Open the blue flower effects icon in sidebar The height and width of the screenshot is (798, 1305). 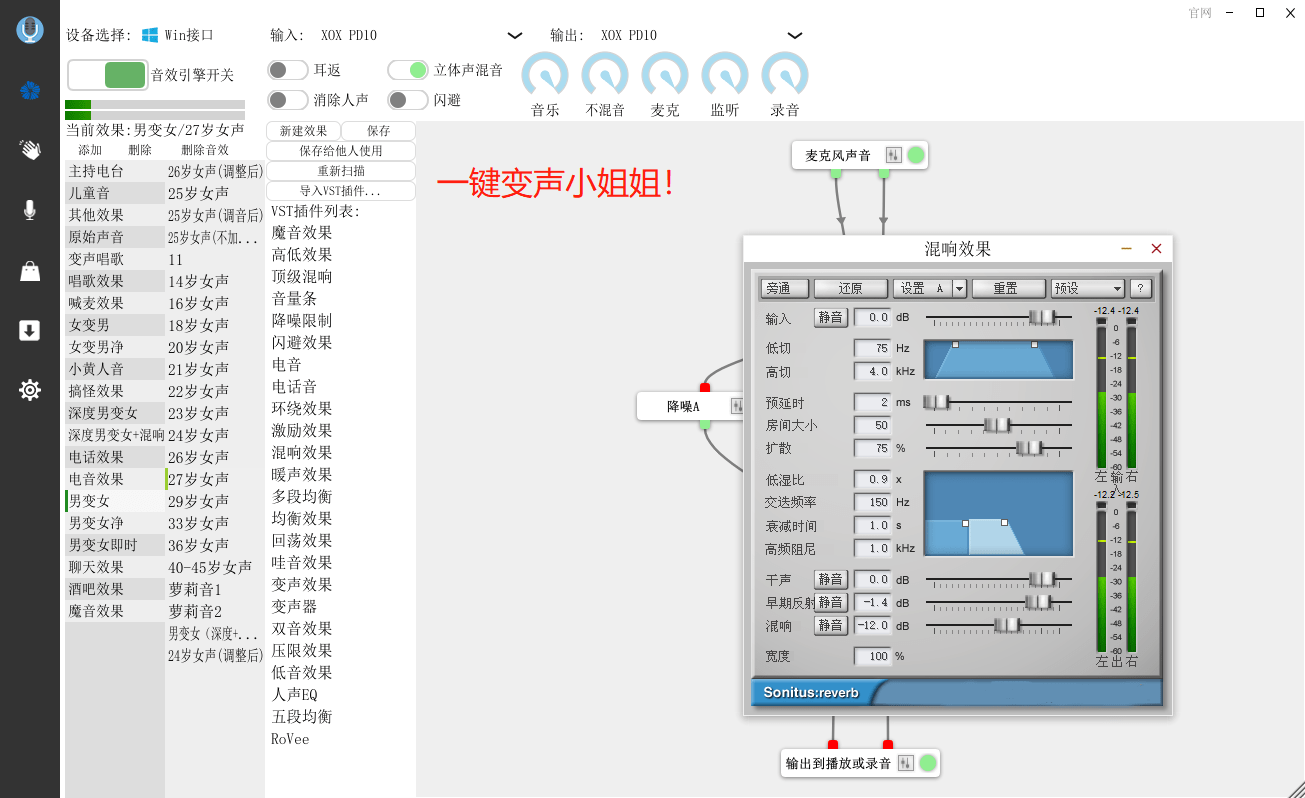[x=30, y=91]
